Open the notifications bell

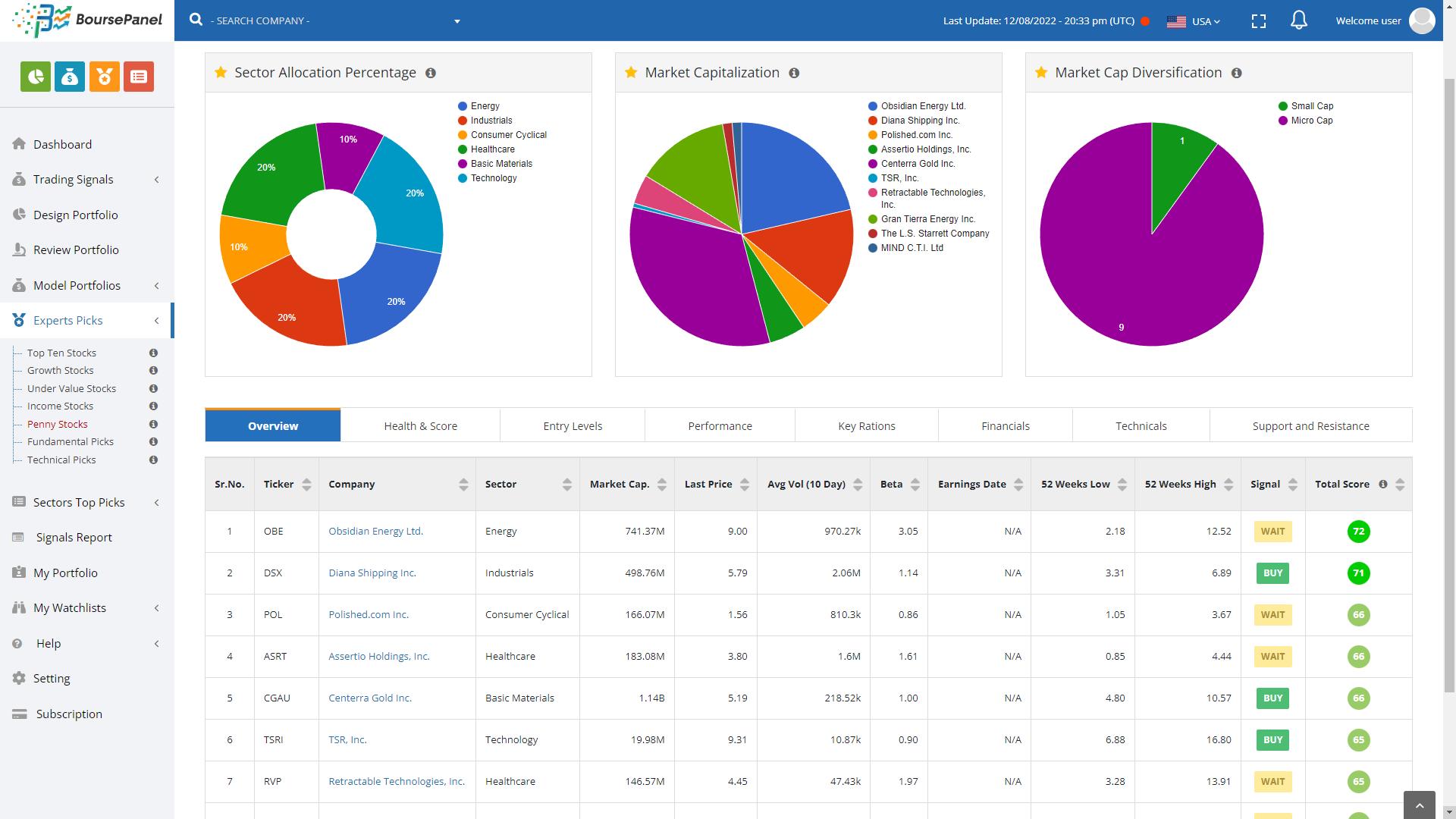(x=1298, y=20)
